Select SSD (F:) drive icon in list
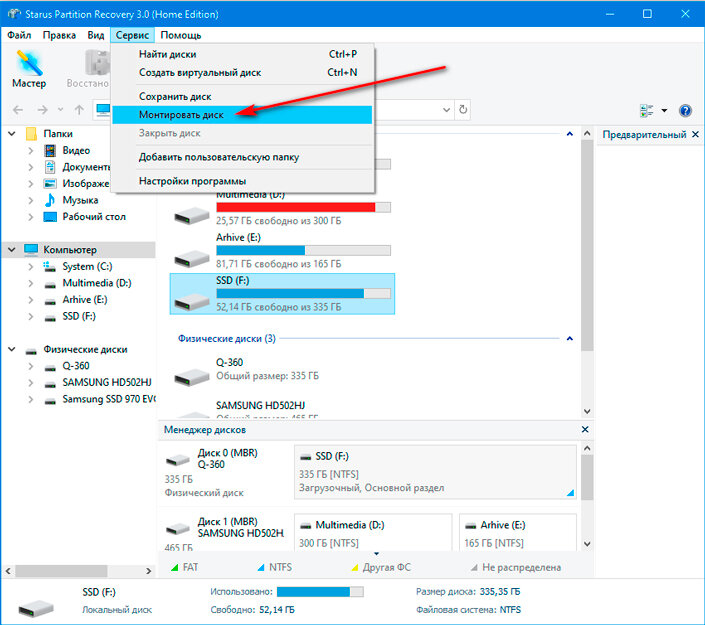The height and width of the screenshot is (625, 705). [x=192, y=301]
